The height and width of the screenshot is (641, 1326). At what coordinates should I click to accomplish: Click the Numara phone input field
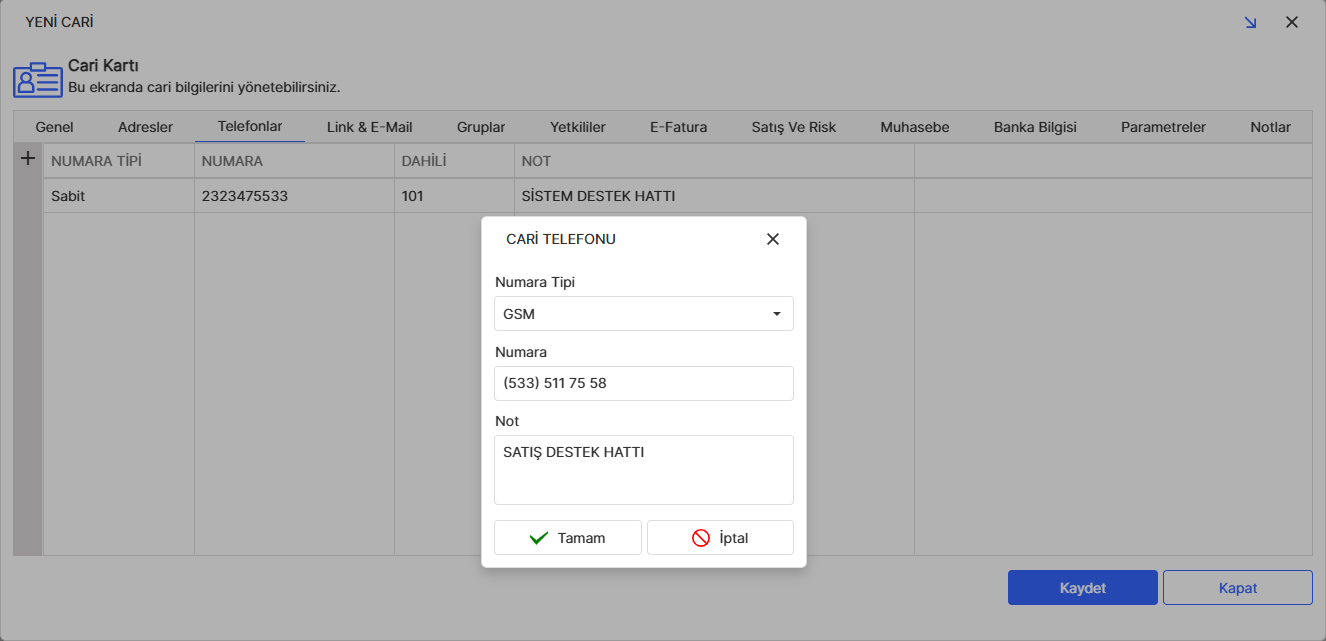tap(643, 383)
